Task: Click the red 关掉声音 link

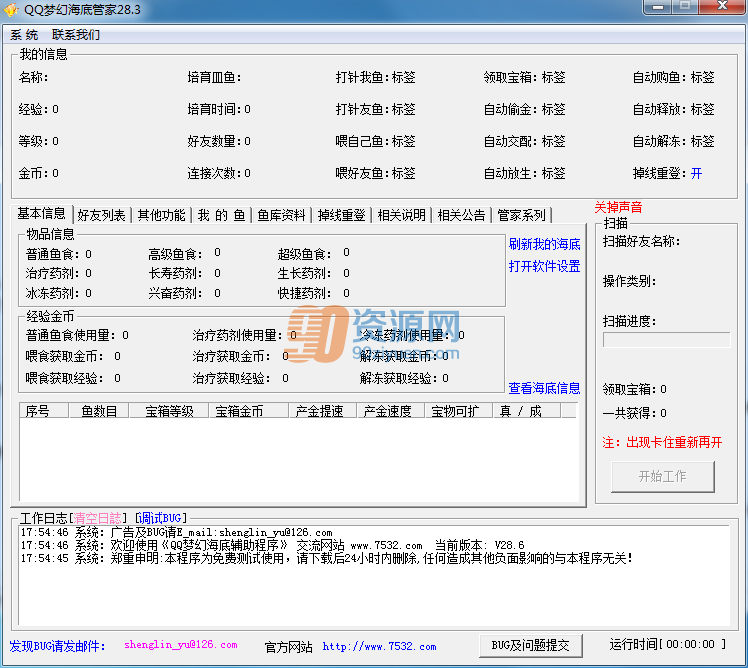Action: coord(618,207)
